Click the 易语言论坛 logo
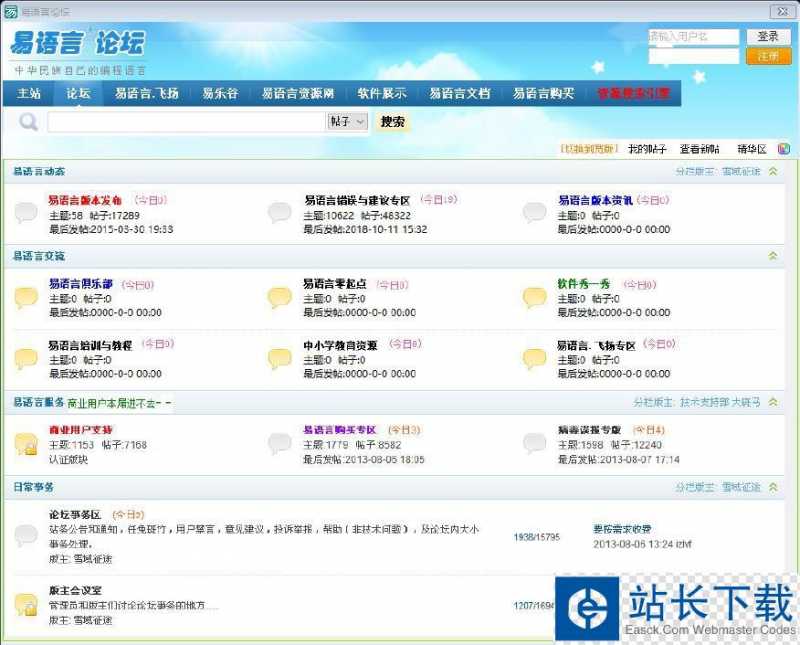Screen dimensions: 800x645 pos(78,43)
